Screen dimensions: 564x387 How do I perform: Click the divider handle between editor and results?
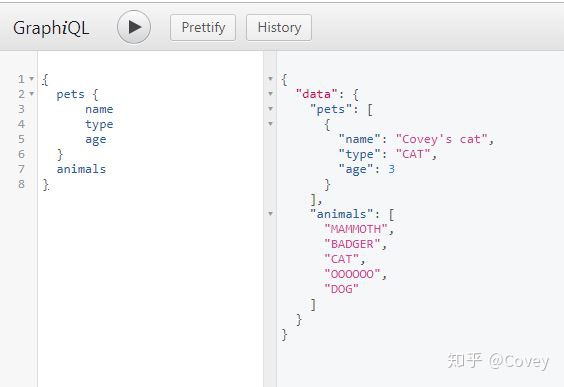(x=270, y=219)
